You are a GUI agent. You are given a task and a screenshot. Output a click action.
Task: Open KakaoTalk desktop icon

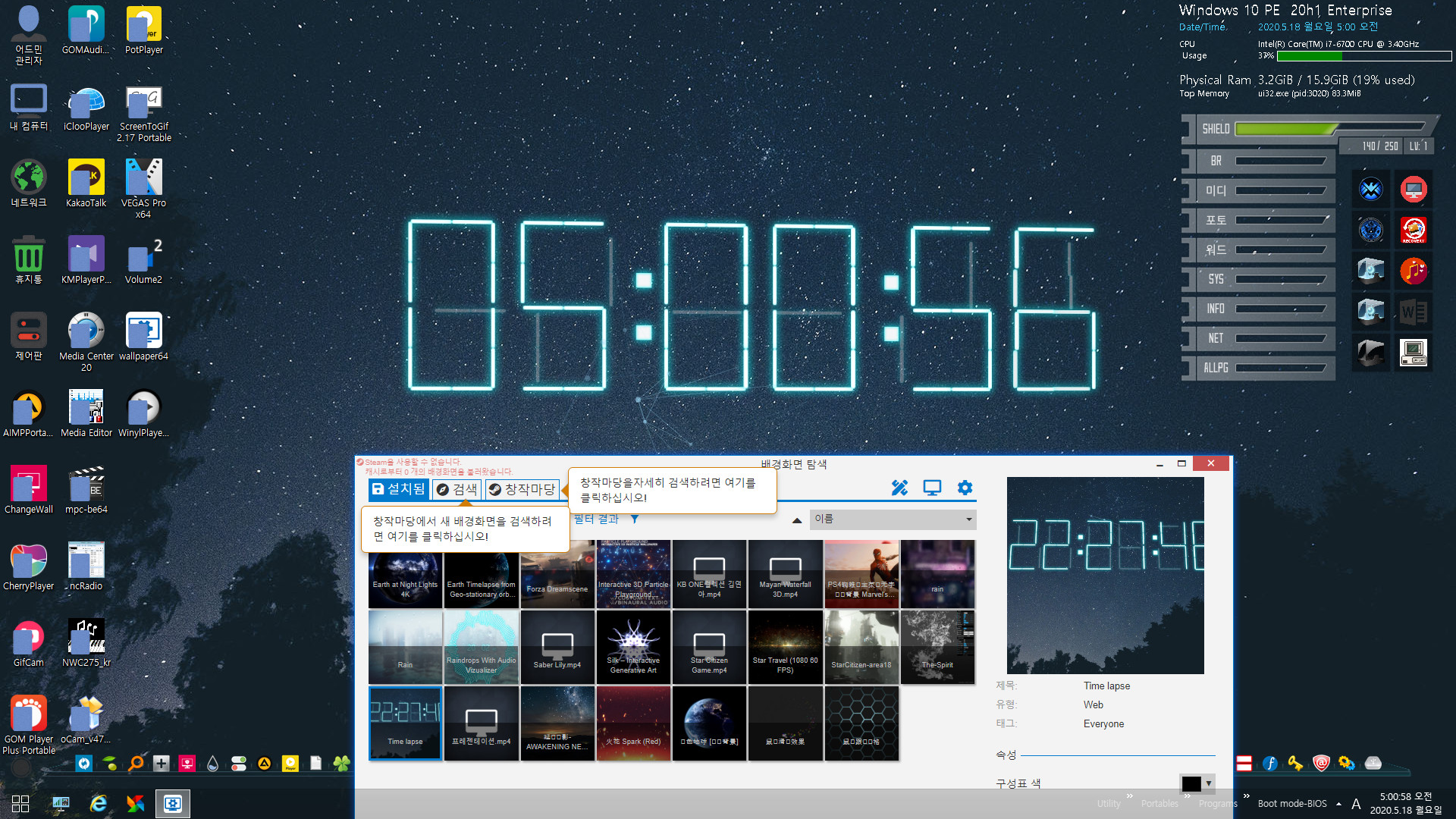86,183
